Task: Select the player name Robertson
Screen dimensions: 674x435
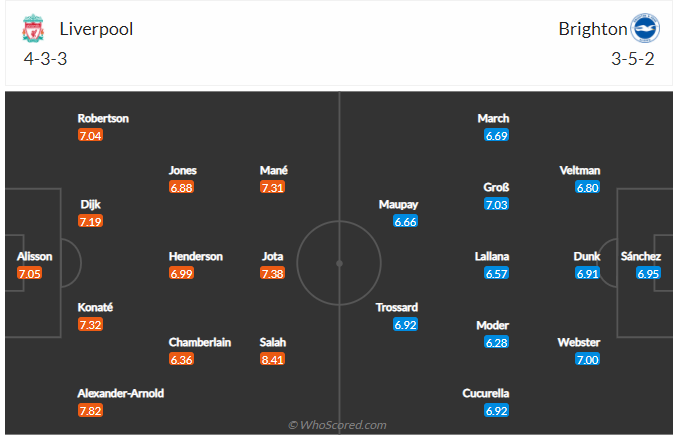Action: [x=104, y=118]
